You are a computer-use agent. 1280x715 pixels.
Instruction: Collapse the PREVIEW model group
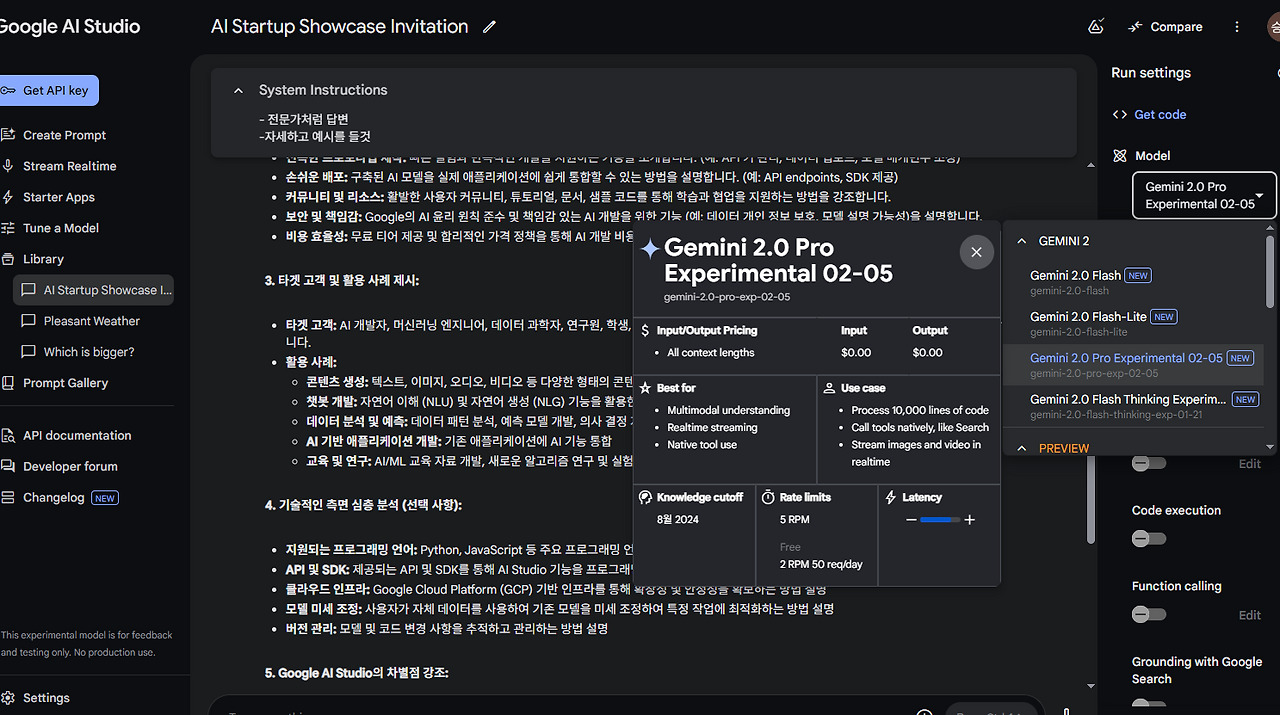pos(1022,448)
